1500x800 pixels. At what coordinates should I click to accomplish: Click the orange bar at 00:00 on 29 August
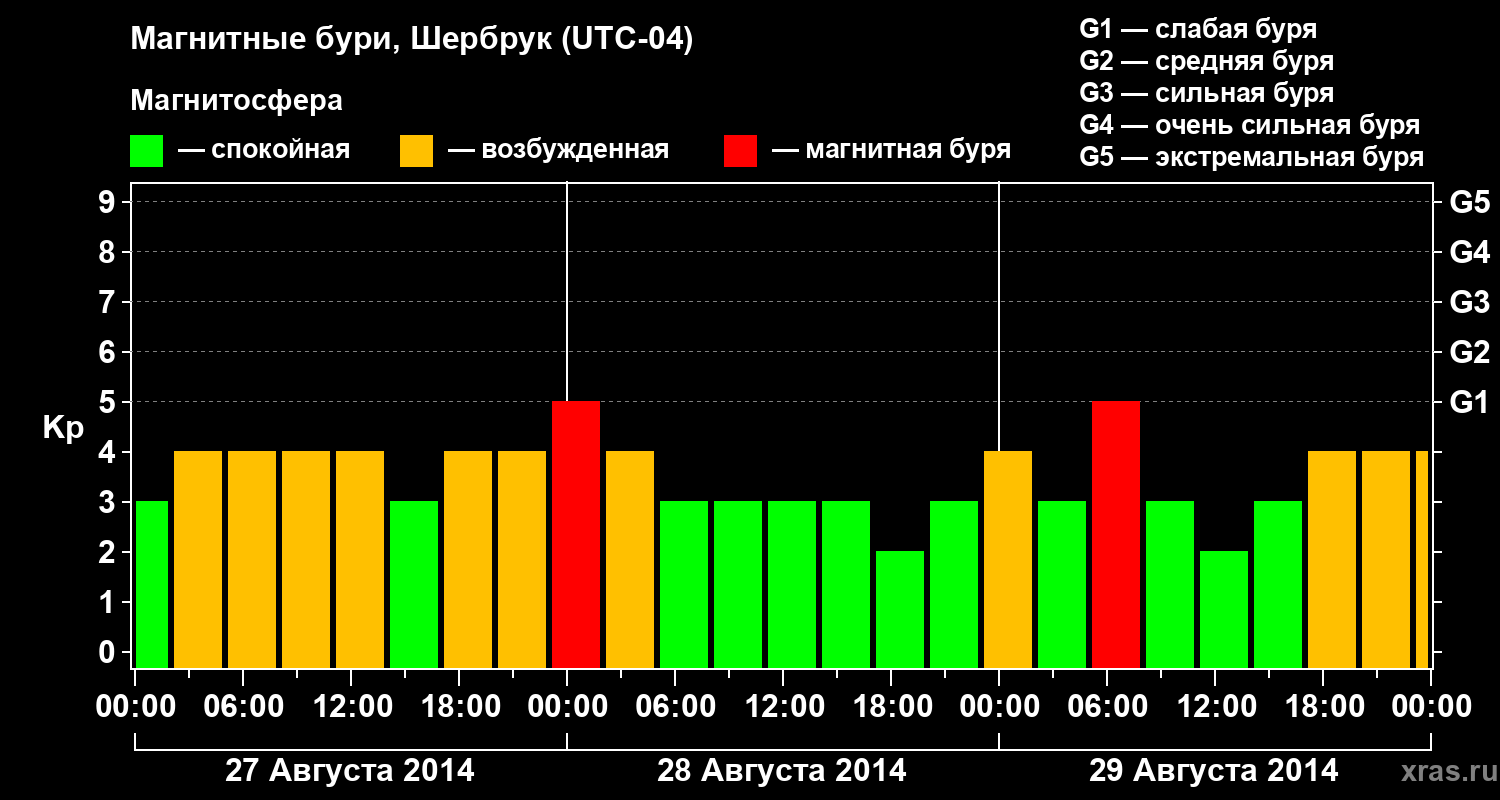tap(1008, 559)
